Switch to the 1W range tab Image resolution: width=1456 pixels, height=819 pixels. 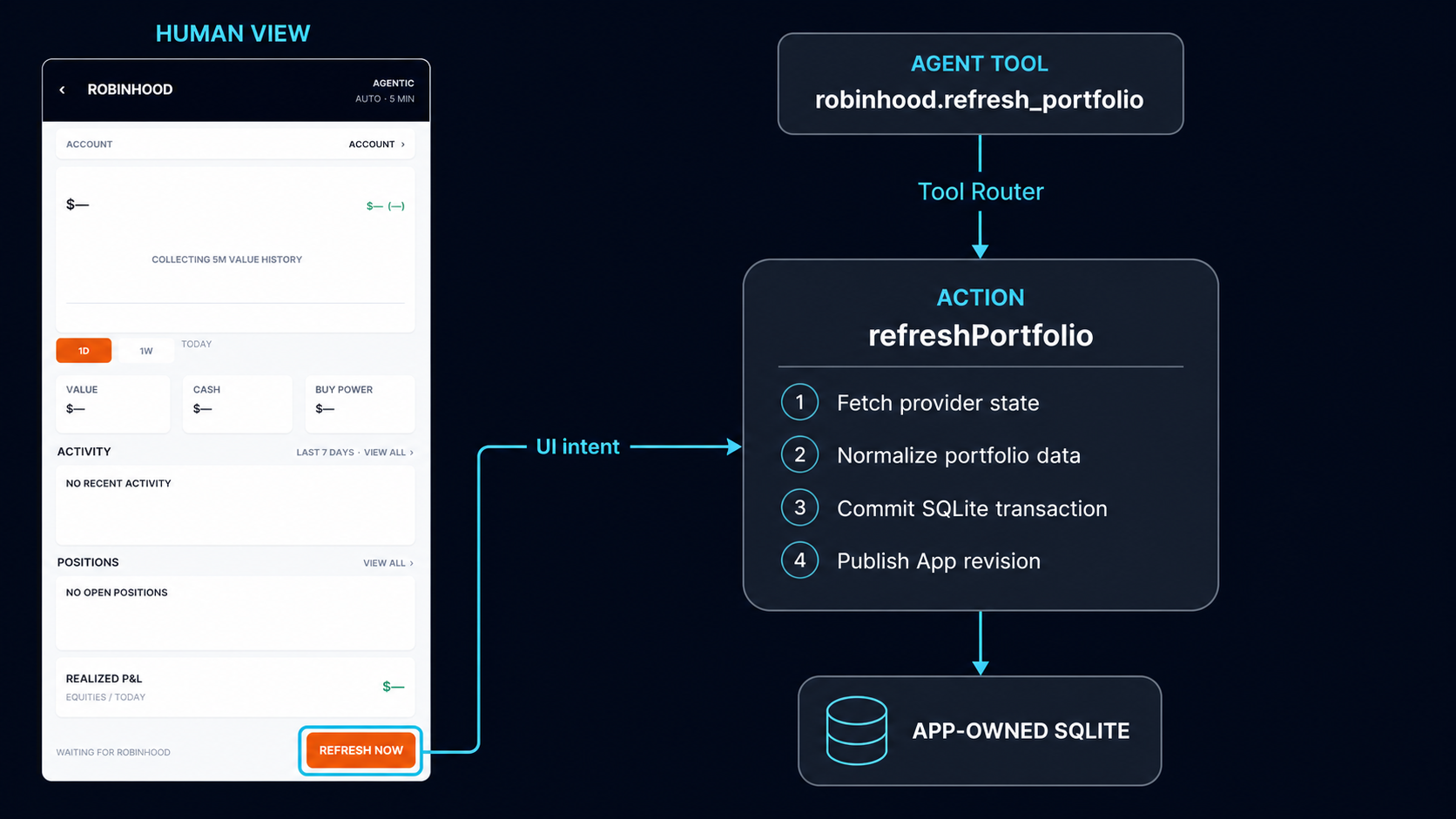[x=146, y=351]
